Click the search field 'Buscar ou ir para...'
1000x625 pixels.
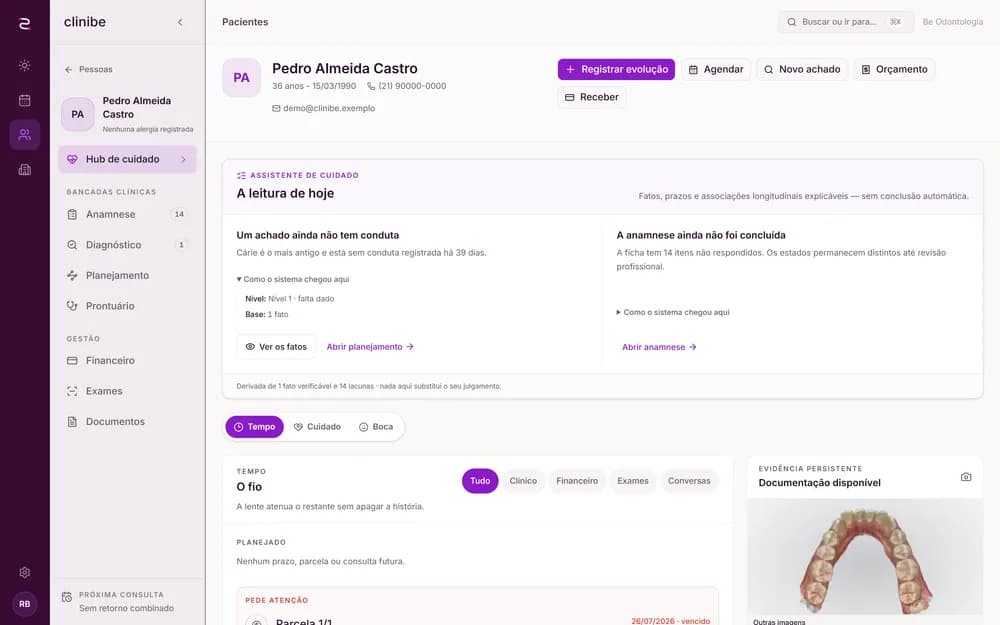coord(846,22)
